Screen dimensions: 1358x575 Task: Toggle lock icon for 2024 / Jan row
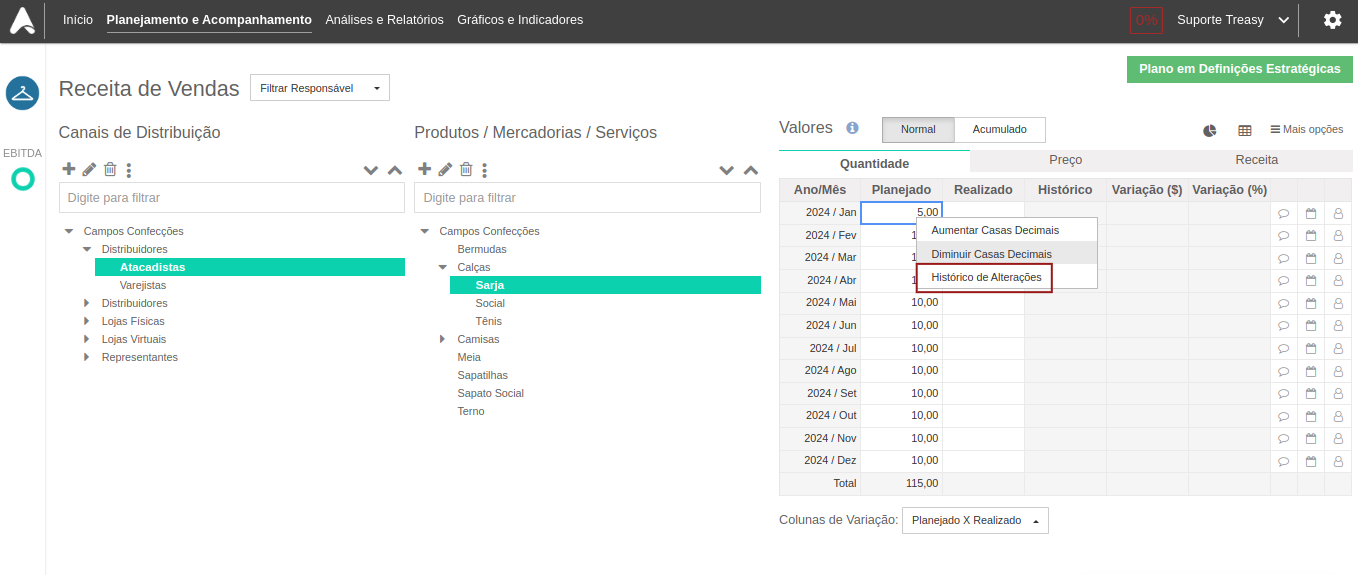pyautogui.click(x=1338, y=213)
